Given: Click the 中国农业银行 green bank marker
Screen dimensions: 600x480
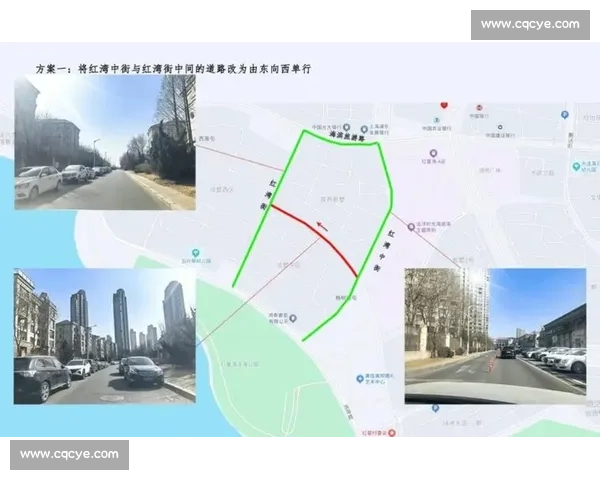Looking at the screenshot, I should tap(436, 121).
